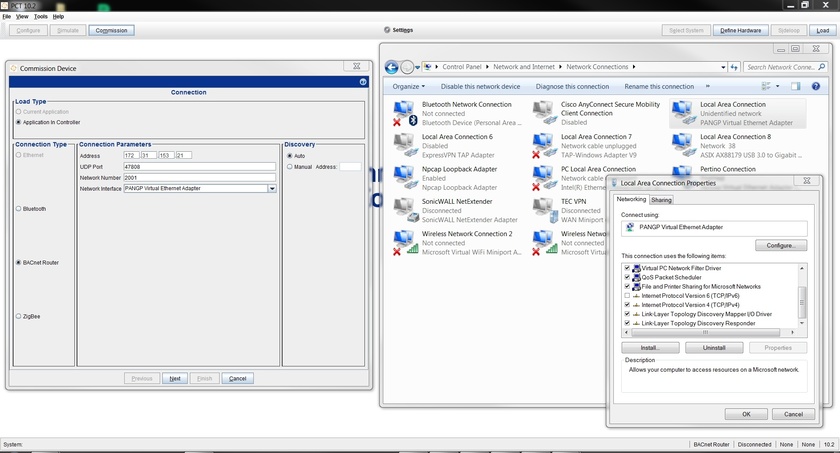Select Wireless Network Connection 2 icon
This screenshot has width=840, height=453.
[x=404, y=243]
